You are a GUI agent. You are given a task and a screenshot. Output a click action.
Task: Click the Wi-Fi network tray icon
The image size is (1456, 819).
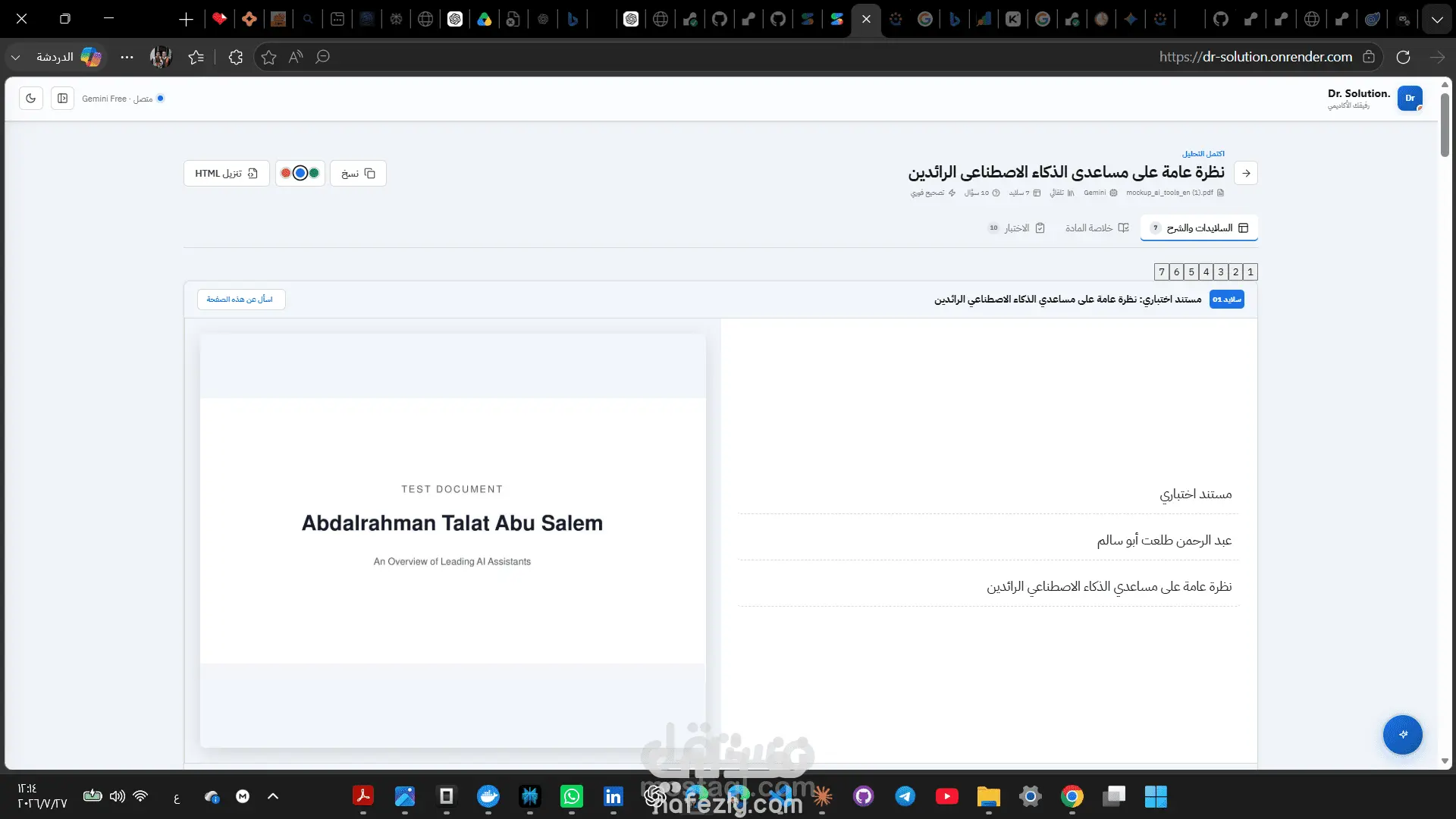click(x=140, y=796)
